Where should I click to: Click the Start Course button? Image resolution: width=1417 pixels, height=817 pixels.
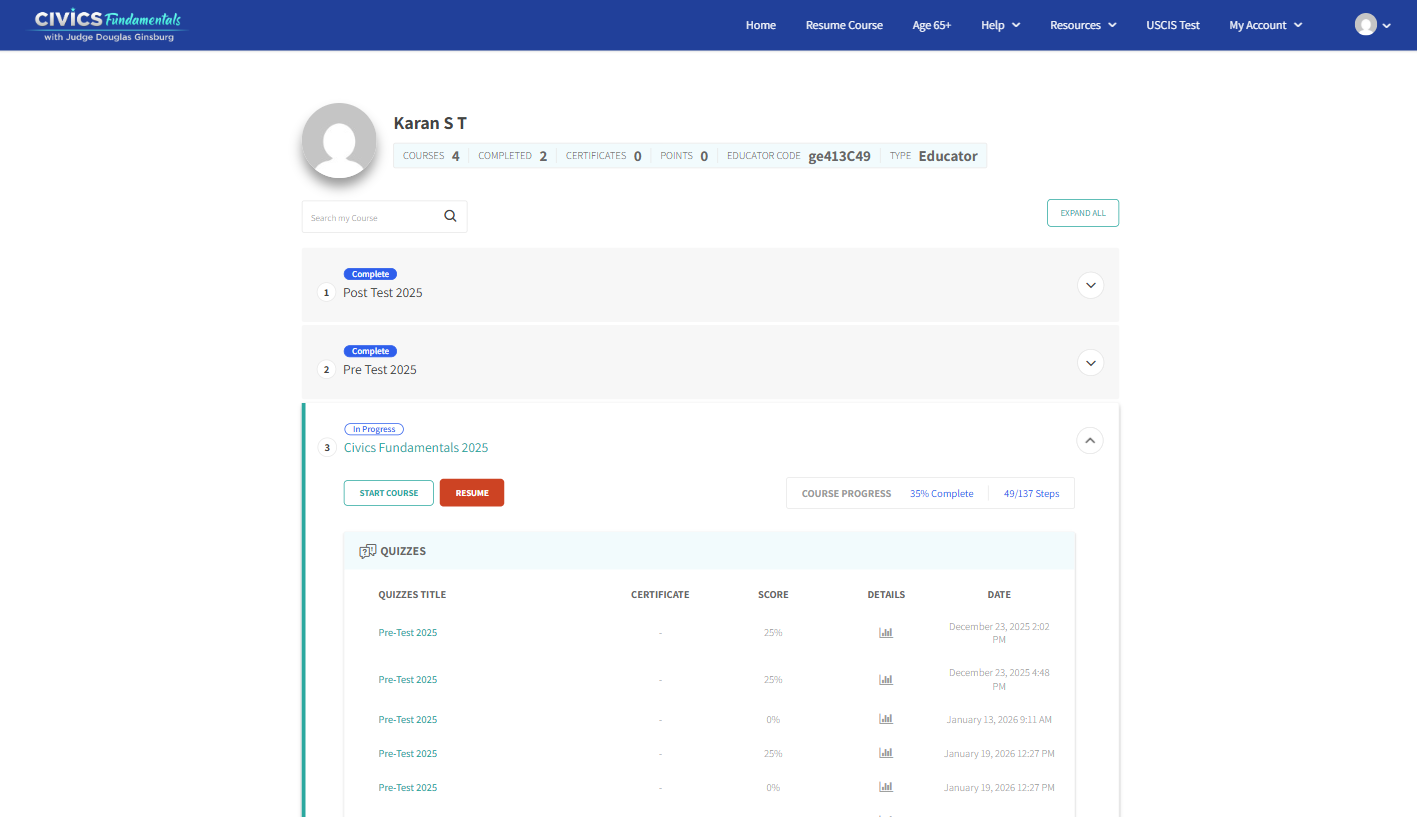[x=388, y=493]
